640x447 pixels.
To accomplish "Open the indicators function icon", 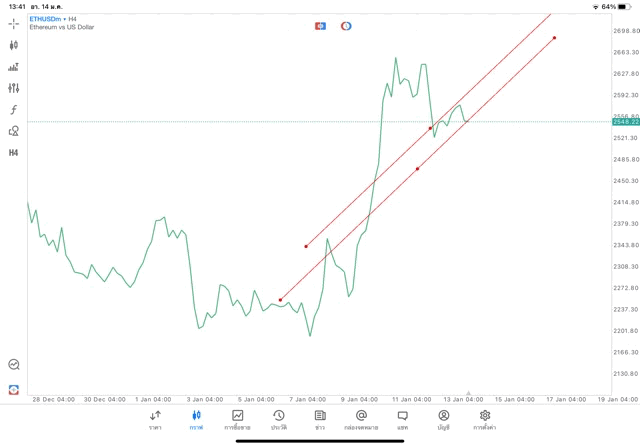I will [x=14, y=110].
